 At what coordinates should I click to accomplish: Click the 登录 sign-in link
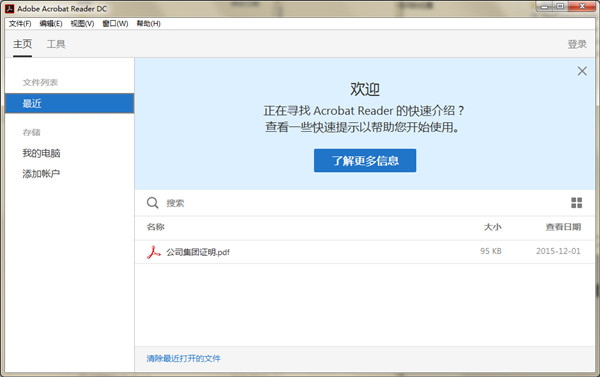tap(577, 44)
